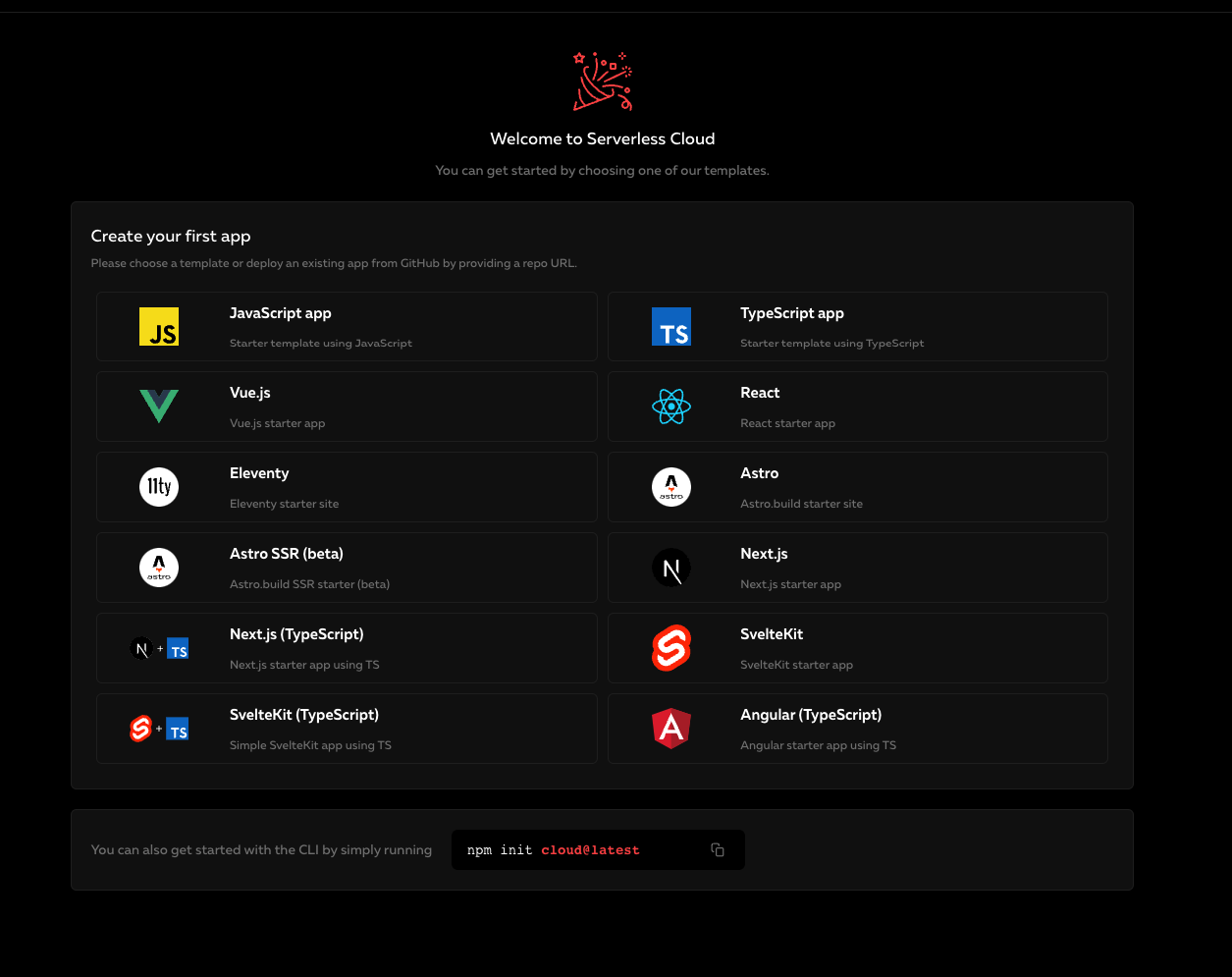Choose the React starter app template

click(857, 406)
